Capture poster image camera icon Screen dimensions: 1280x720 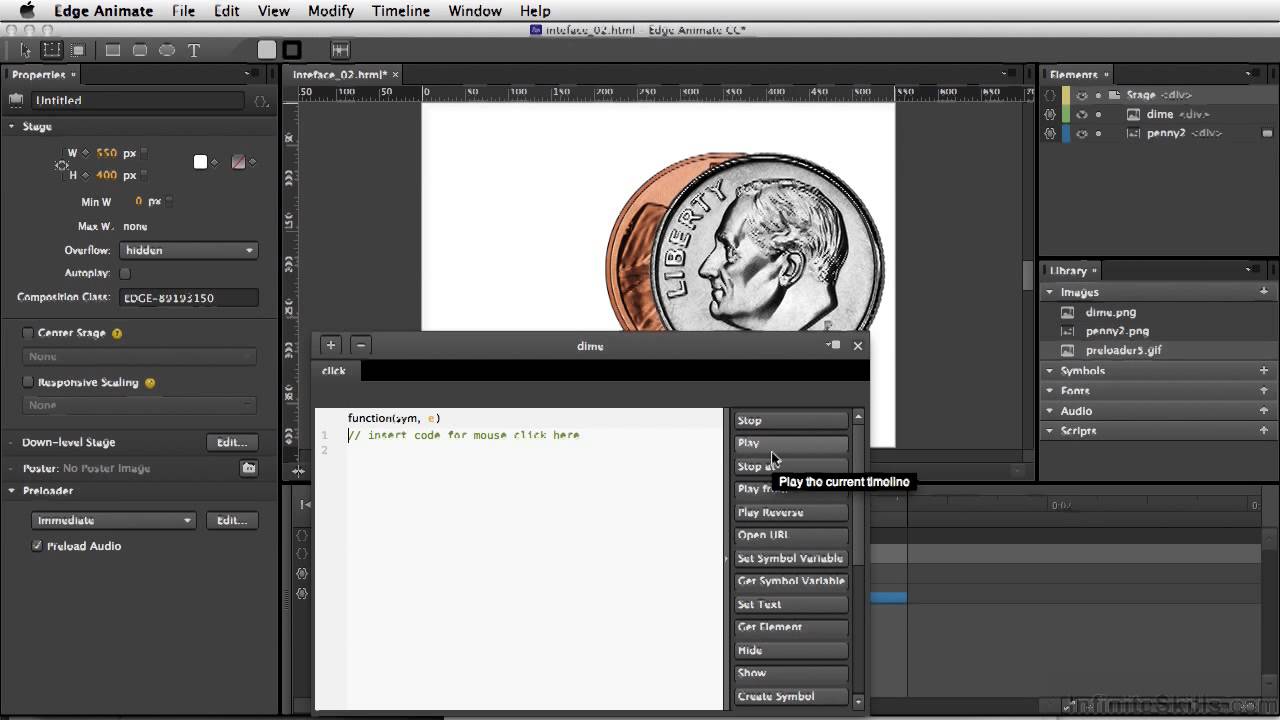point(248,468)
